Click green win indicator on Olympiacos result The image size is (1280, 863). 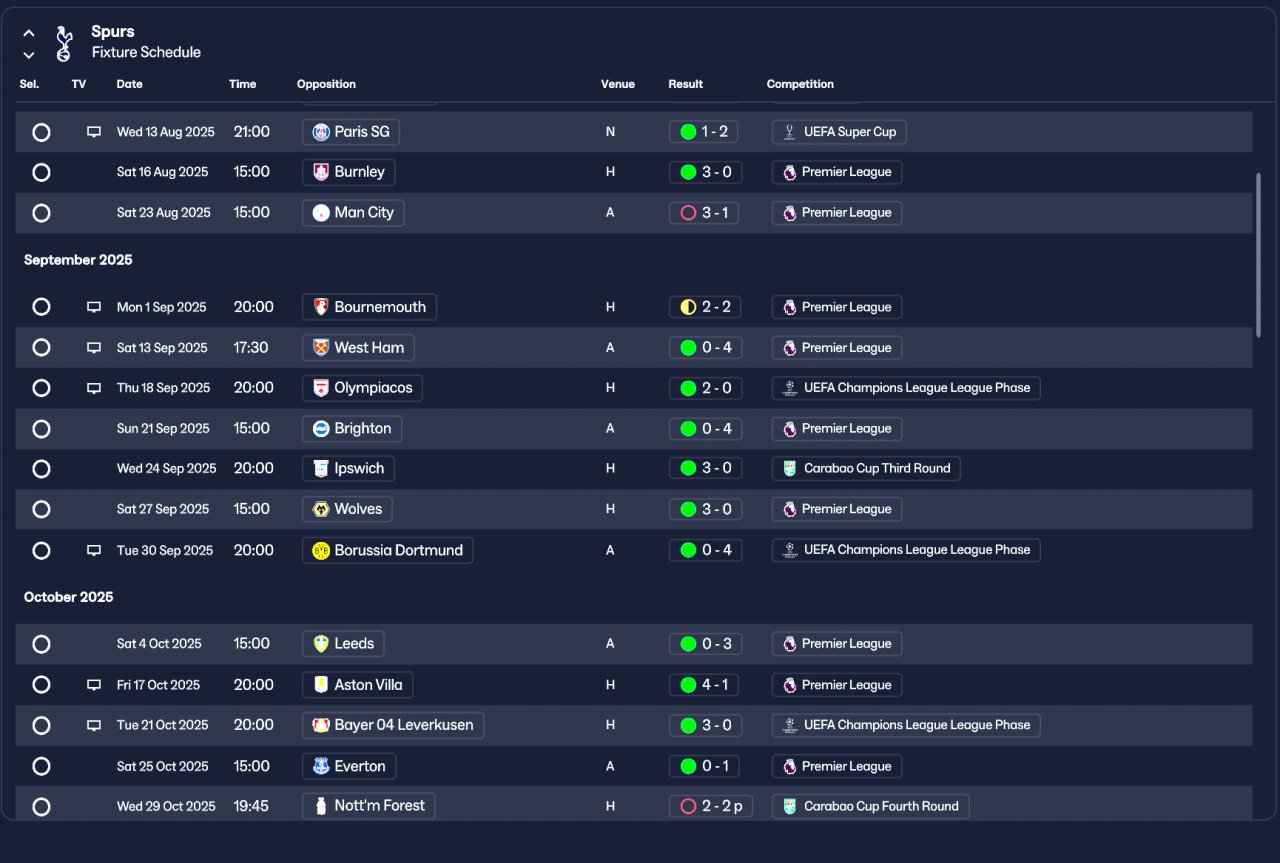pos(688,388)
